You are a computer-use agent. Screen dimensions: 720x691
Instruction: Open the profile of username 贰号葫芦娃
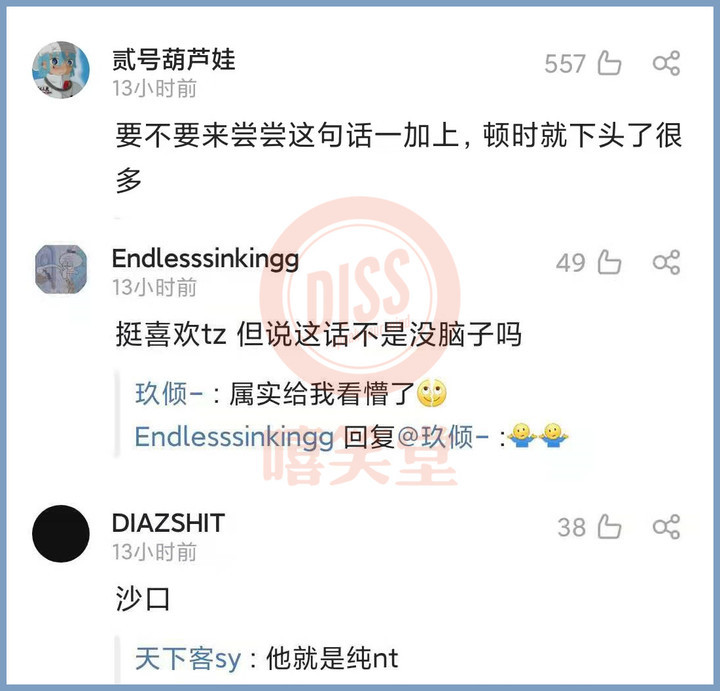point(174,60)
